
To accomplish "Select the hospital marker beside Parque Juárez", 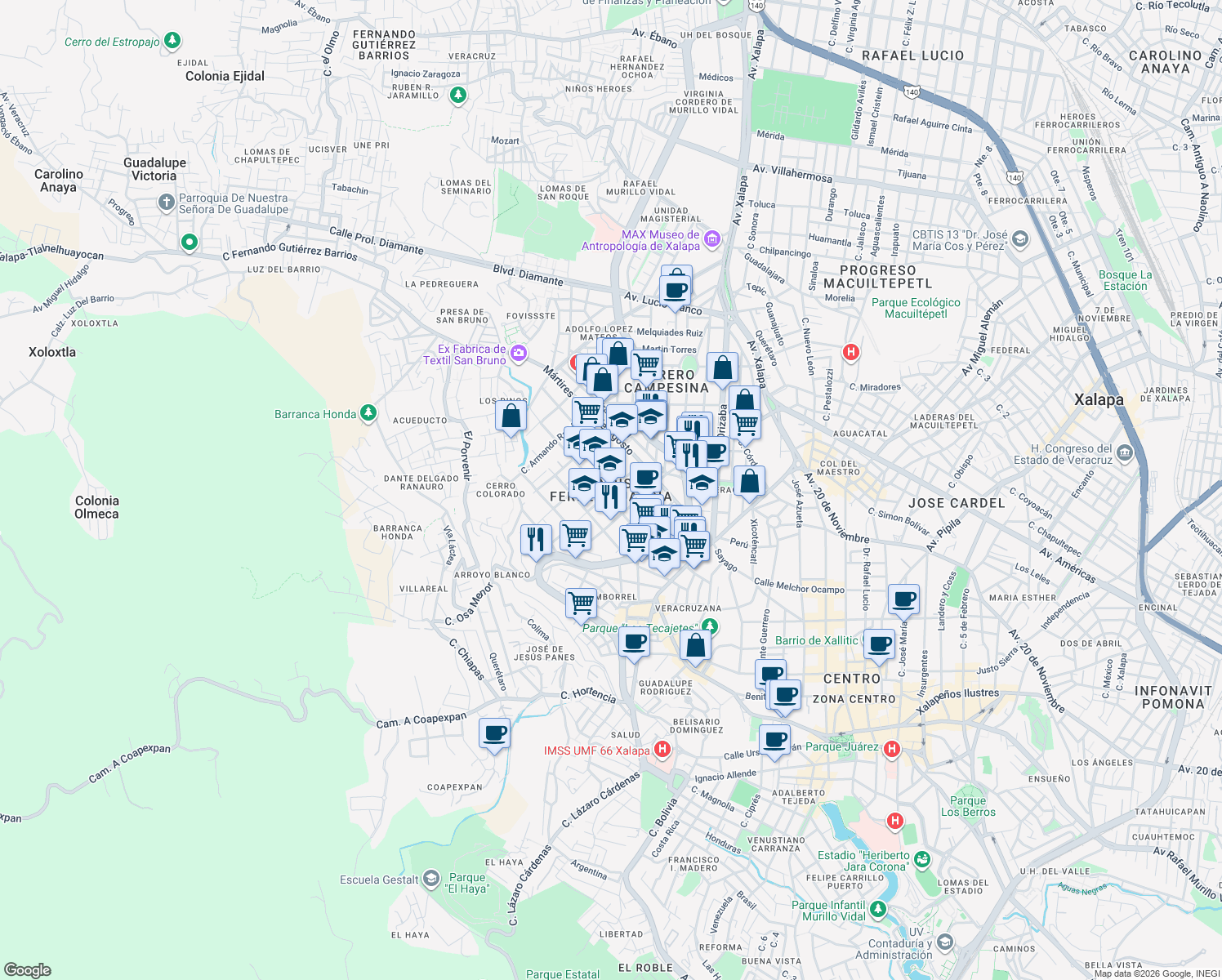I will click(893, 748).
